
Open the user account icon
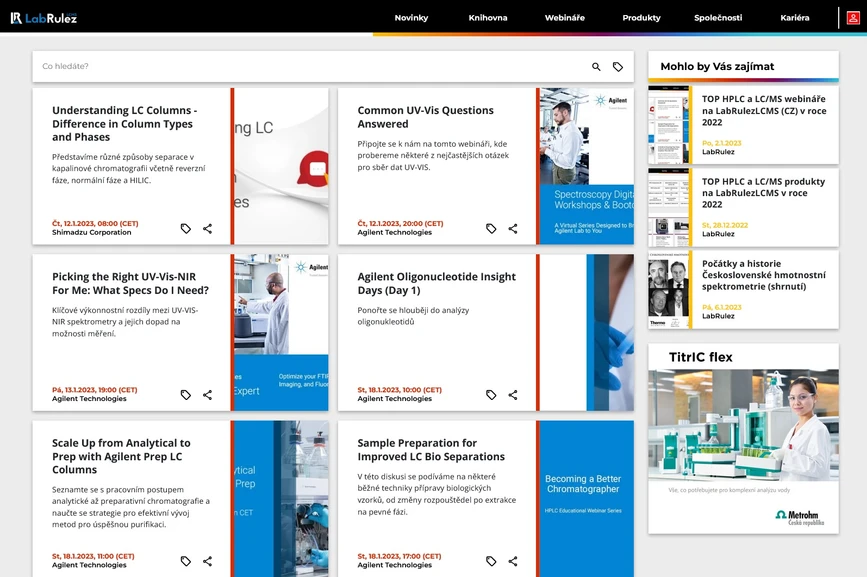(x=853, y=18)
